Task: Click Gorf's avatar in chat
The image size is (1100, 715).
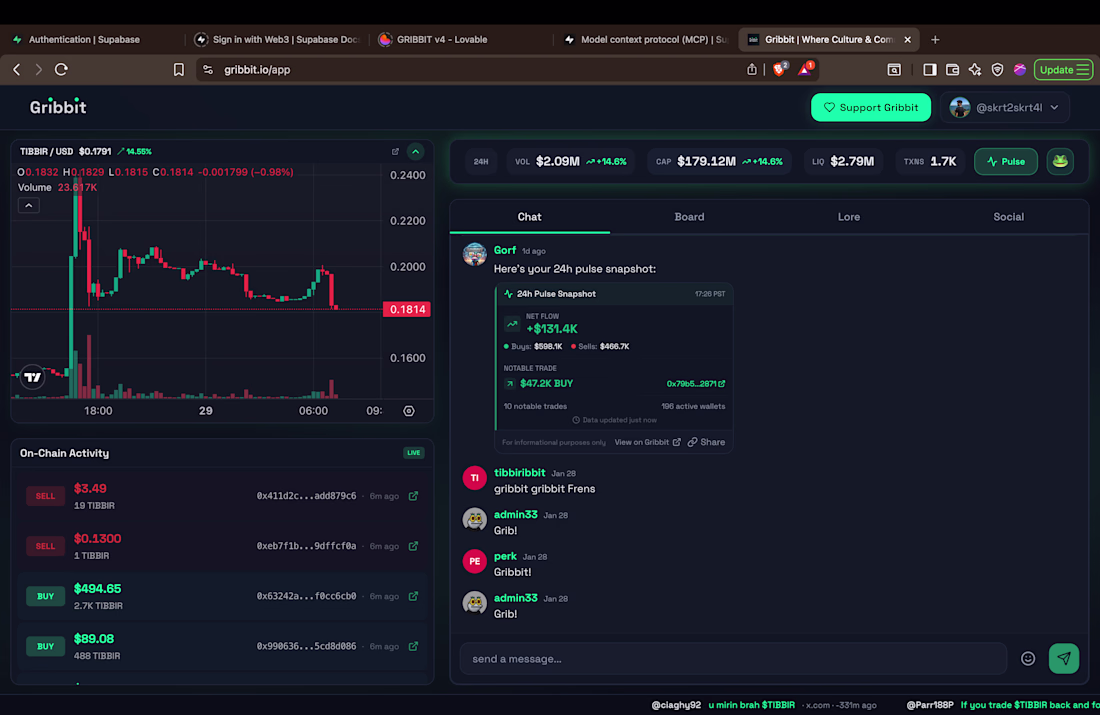Action: 474,254
